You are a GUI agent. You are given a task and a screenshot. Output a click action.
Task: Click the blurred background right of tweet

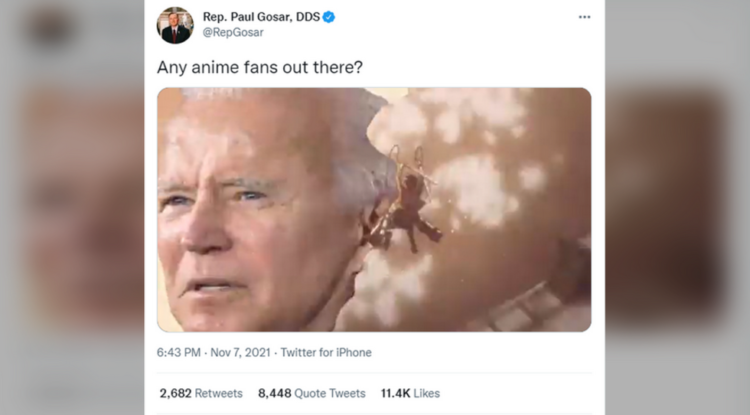[677, 208]
